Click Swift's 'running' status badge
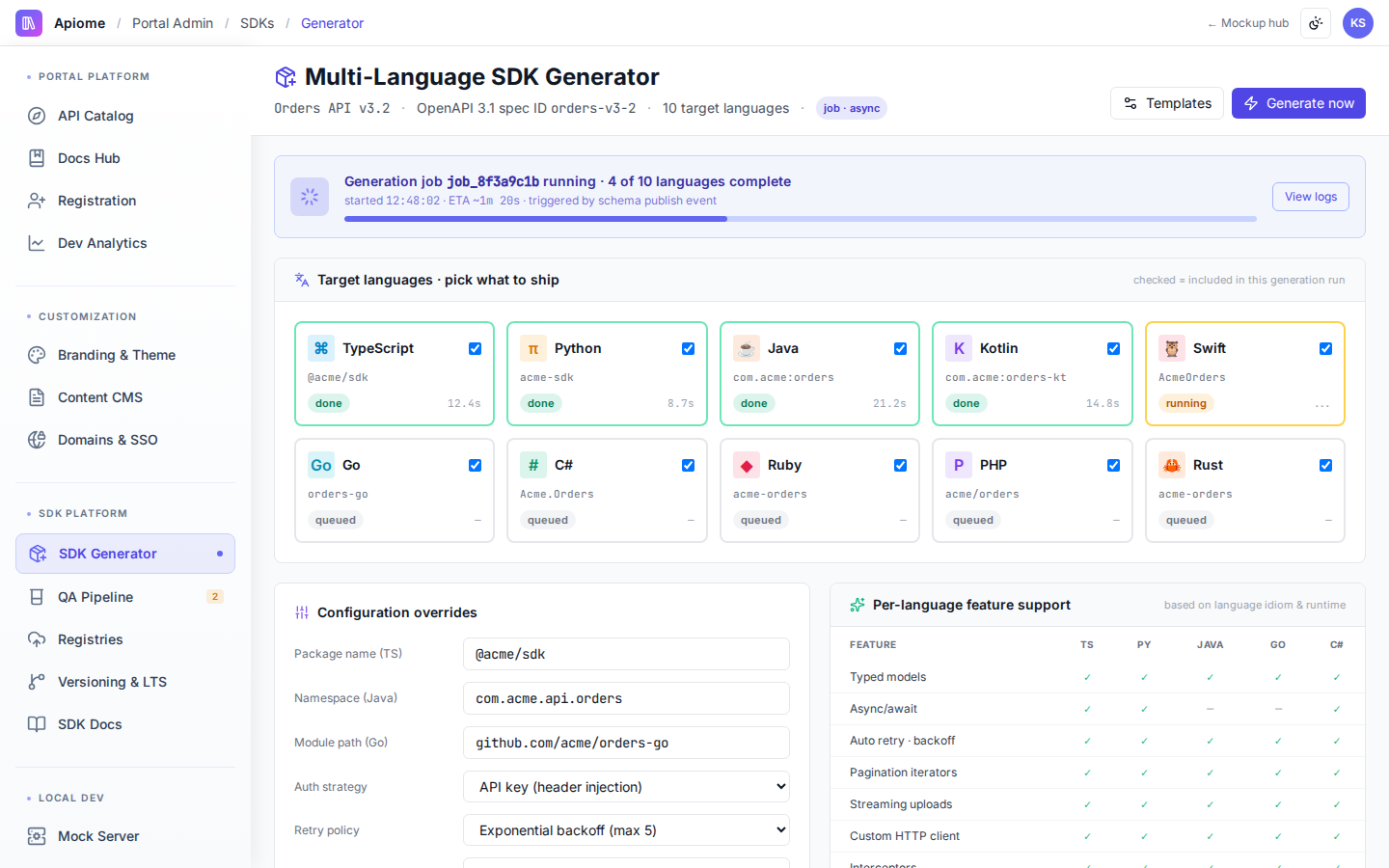Image resolution: width=1389 pixels, height=868 pixels. [x=1186, y=403]
